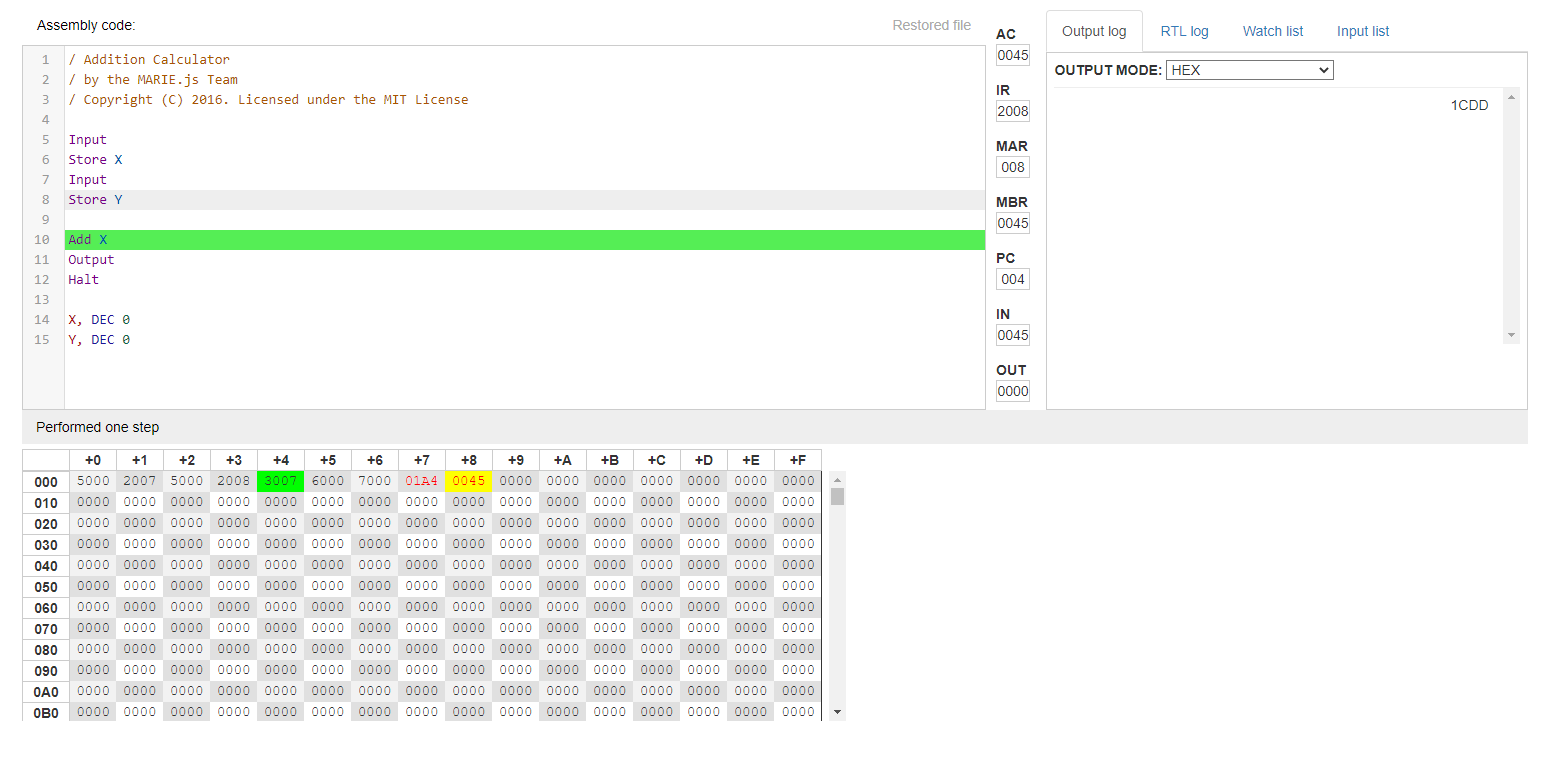Click memory cell 7000 in row 000
Image resolution: width=1549 pixels, height=768 pixels.
point(375,481)
